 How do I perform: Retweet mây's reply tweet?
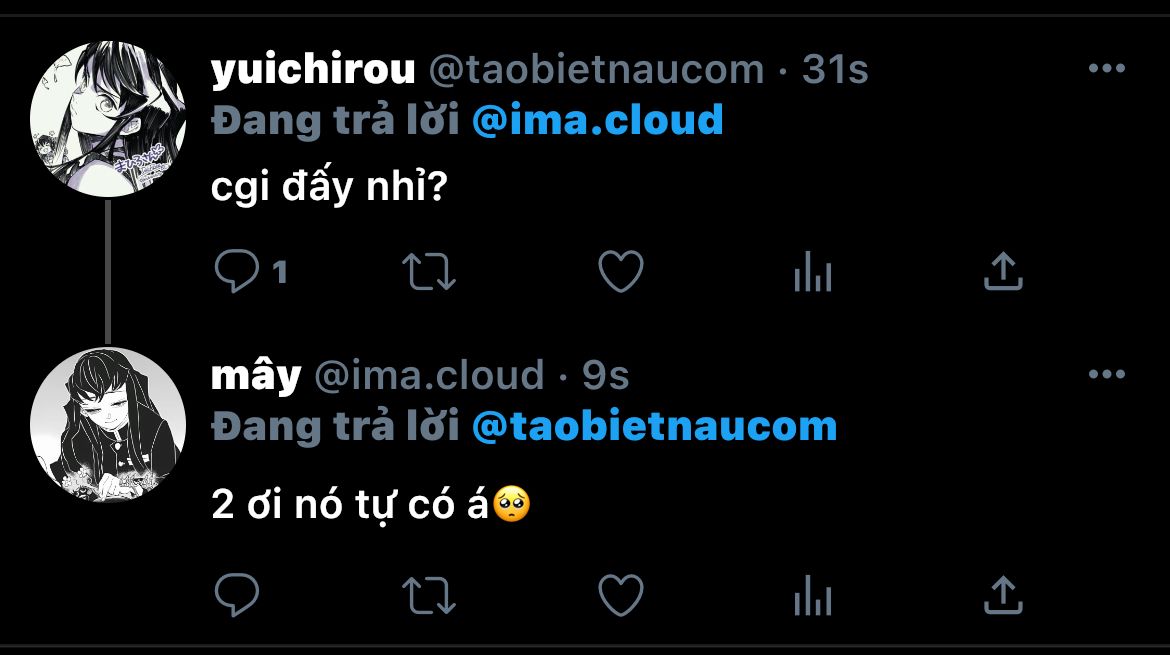click(428, 596)
